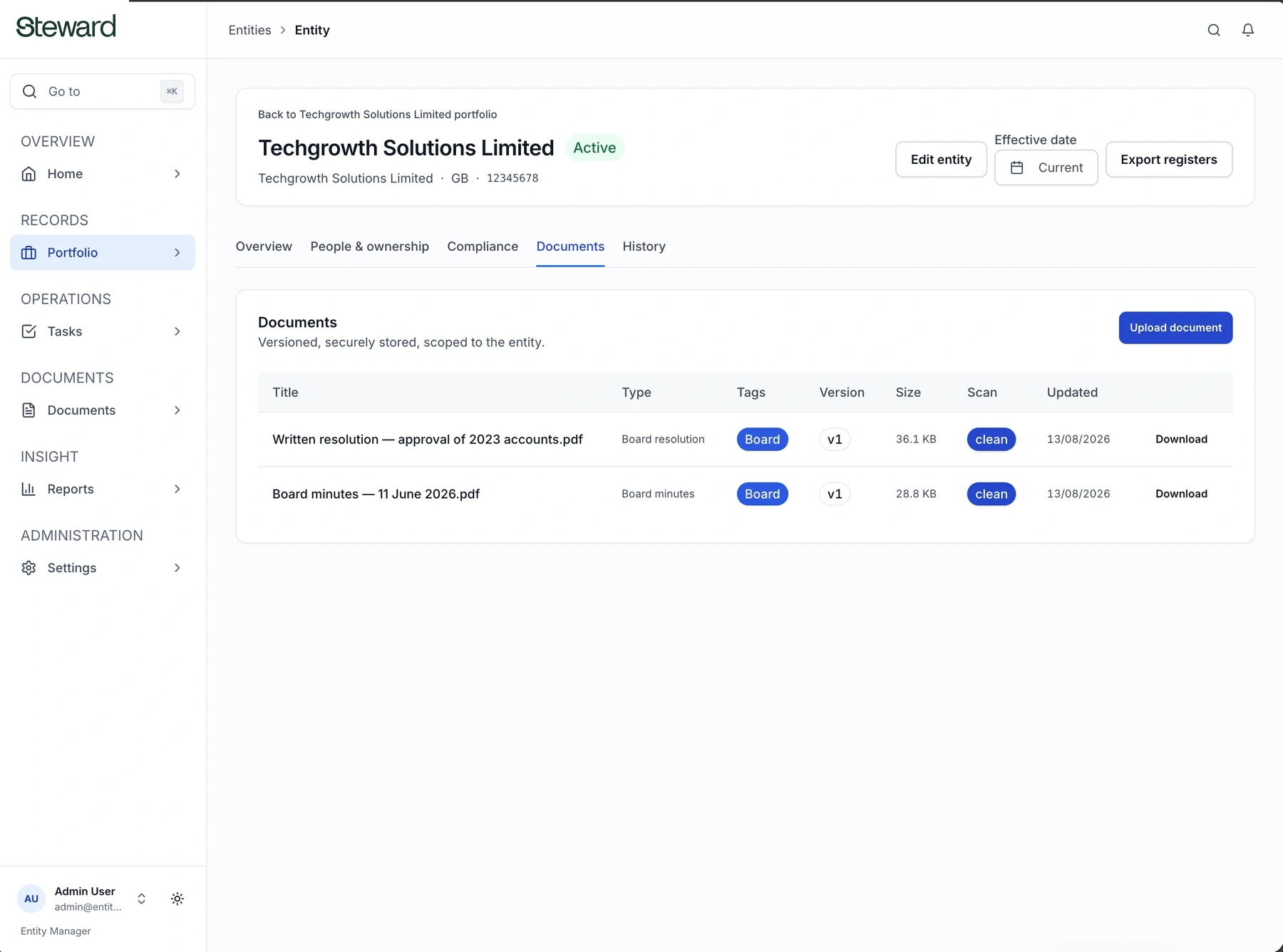Click the Tasks checkbox icon in sidebar
The image size is (1283, 952).
click(29, 331)
